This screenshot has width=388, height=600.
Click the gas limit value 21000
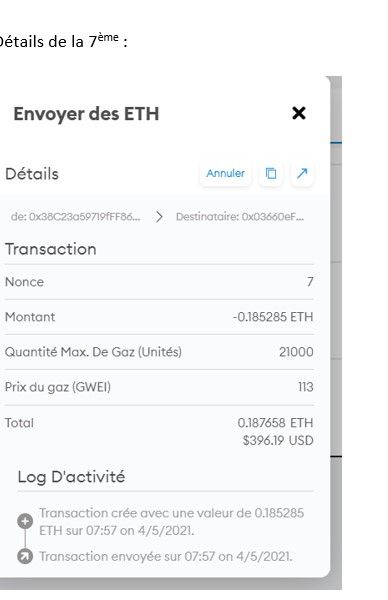(296, 352)
